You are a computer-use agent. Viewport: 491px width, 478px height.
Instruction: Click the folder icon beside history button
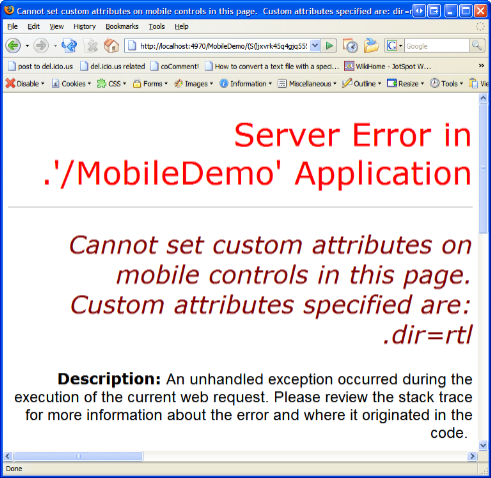pos(371,46)
